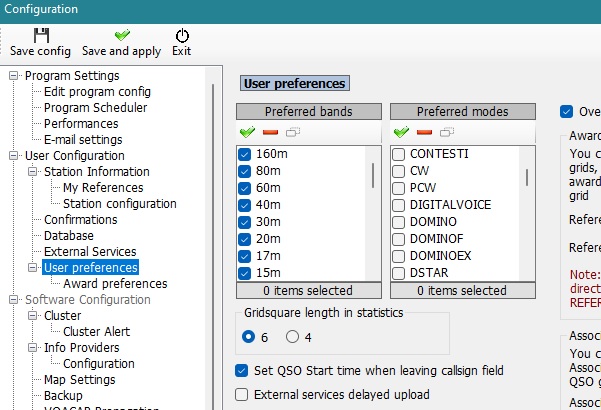Uncheck the 17m band checkbox

point(245,256)
